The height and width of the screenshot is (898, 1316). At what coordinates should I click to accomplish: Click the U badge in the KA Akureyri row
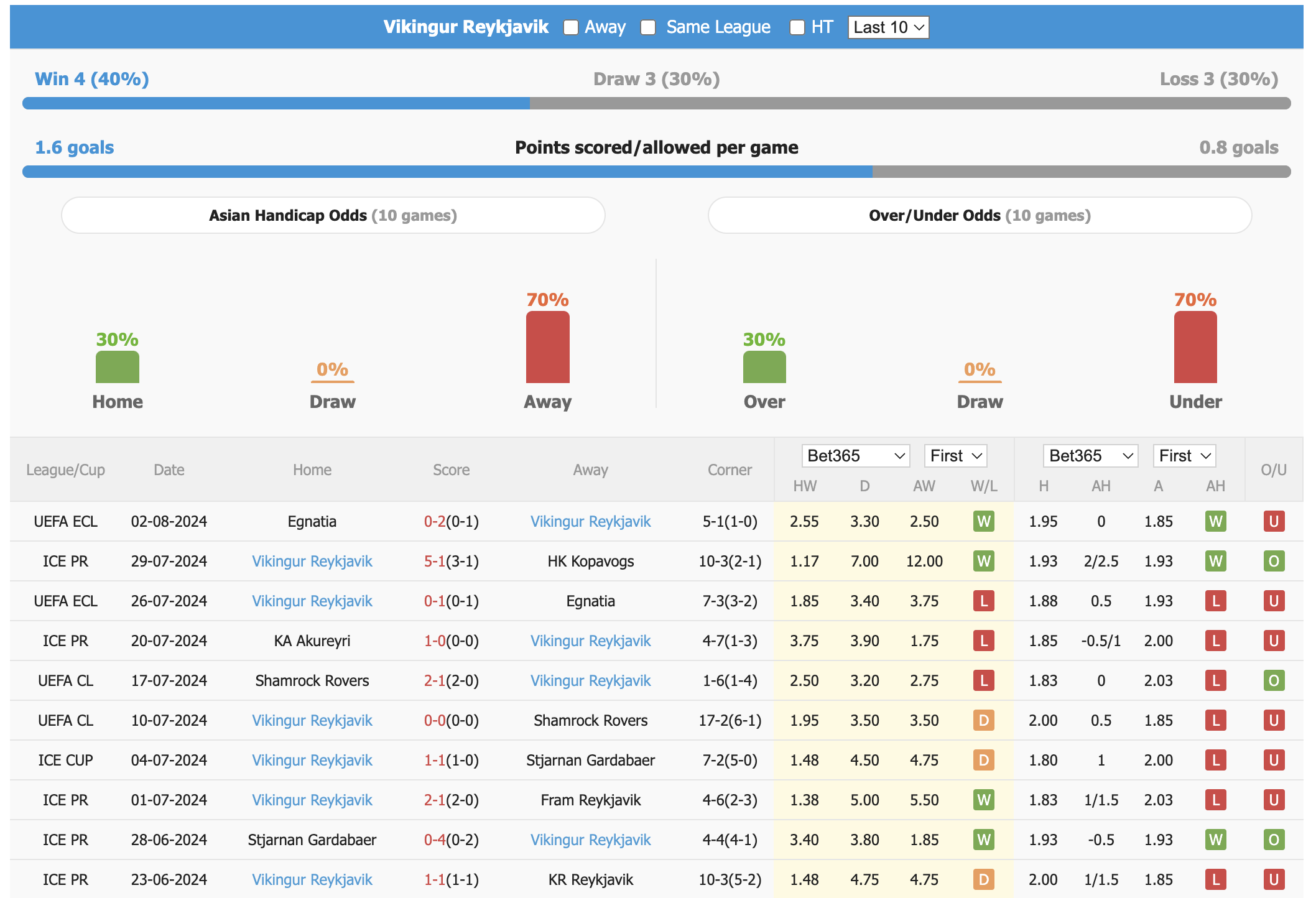point(1274,641)
